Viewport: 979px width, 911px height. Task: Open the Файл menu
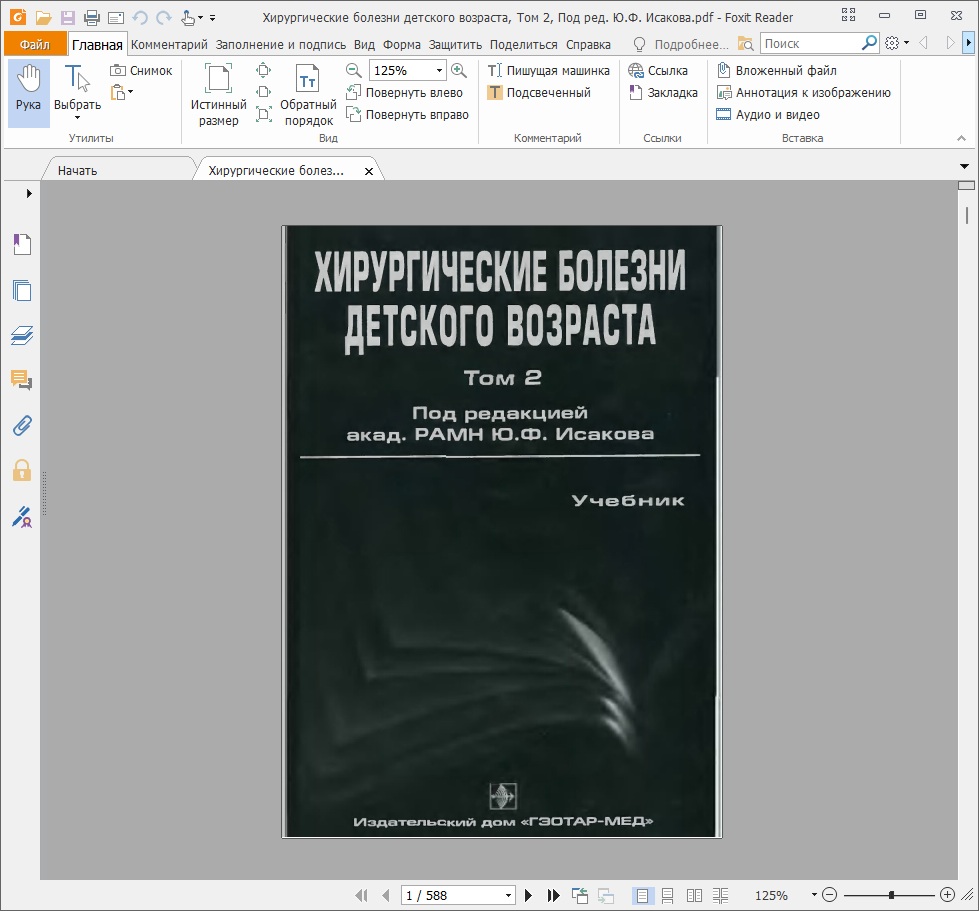pos(35,44)
